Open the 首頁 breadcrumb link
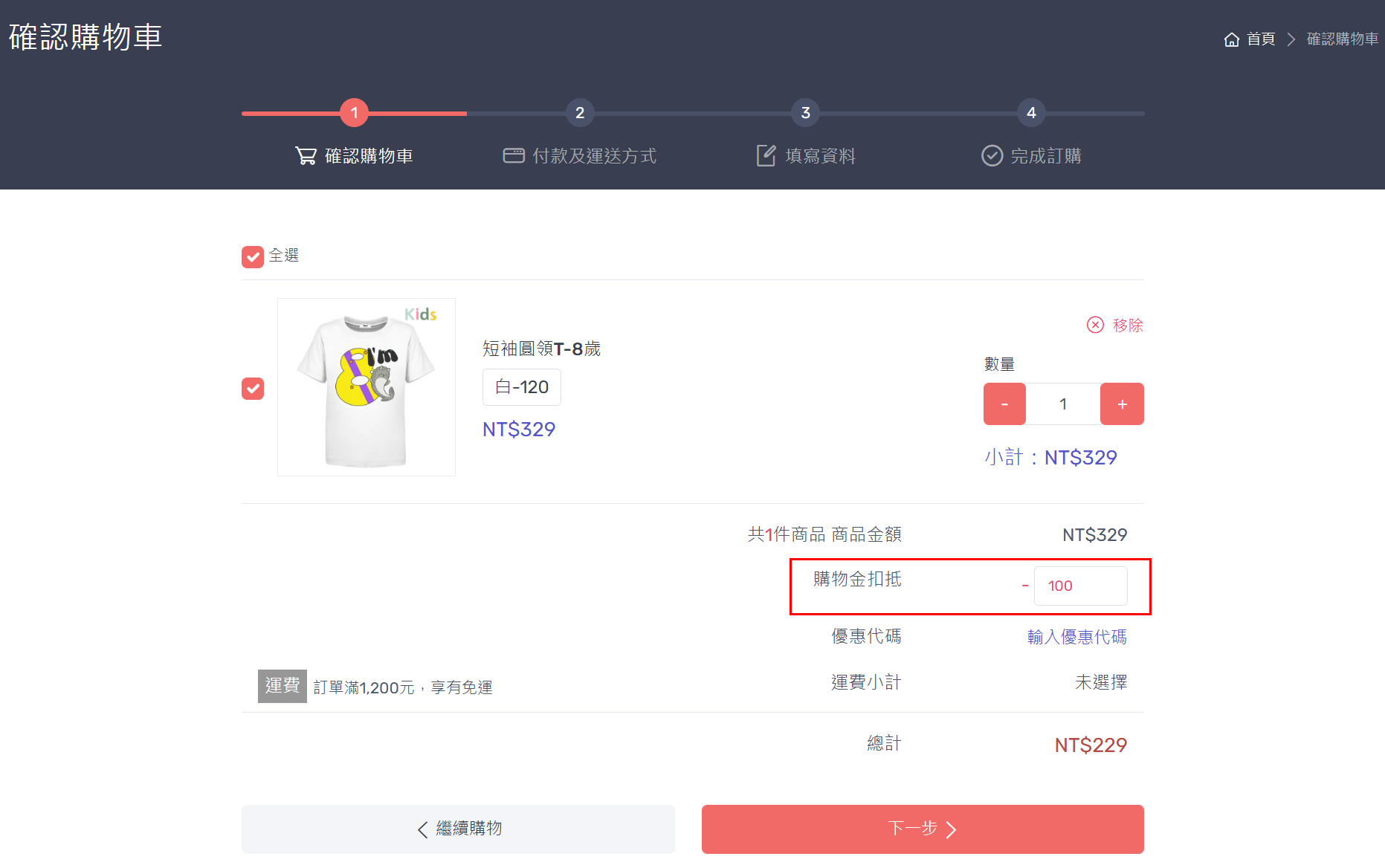Screen dimensions: 1385x868 click(x=1261, y=39)
